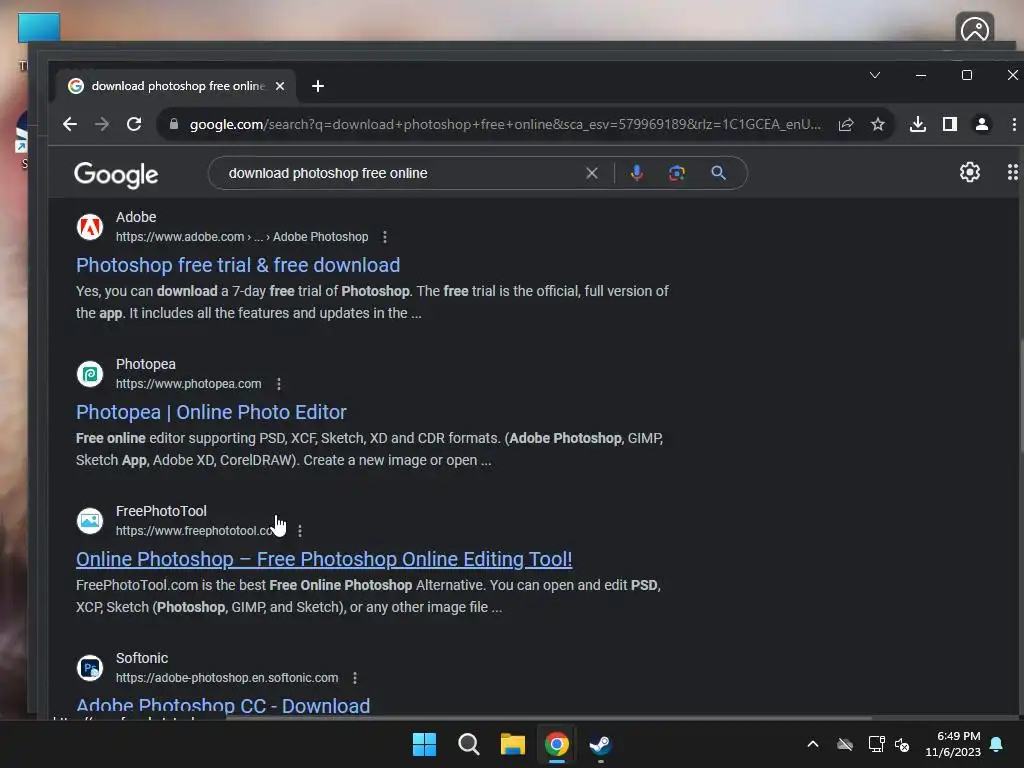
Task: Clear the search box with the X
Action: pyautogui.click(x=592, y=173)
